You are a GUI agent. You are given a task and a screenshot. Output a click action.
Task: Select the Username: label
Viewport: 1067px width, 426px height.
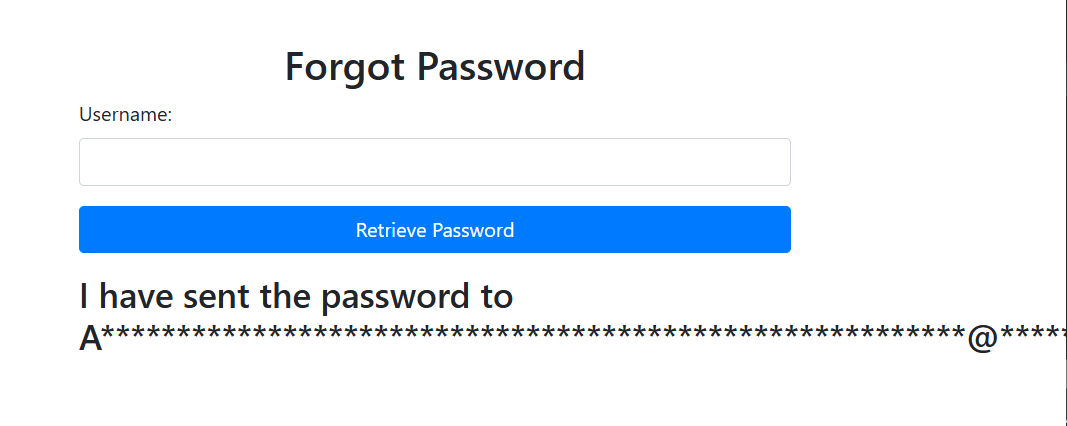tap(126, 115)
